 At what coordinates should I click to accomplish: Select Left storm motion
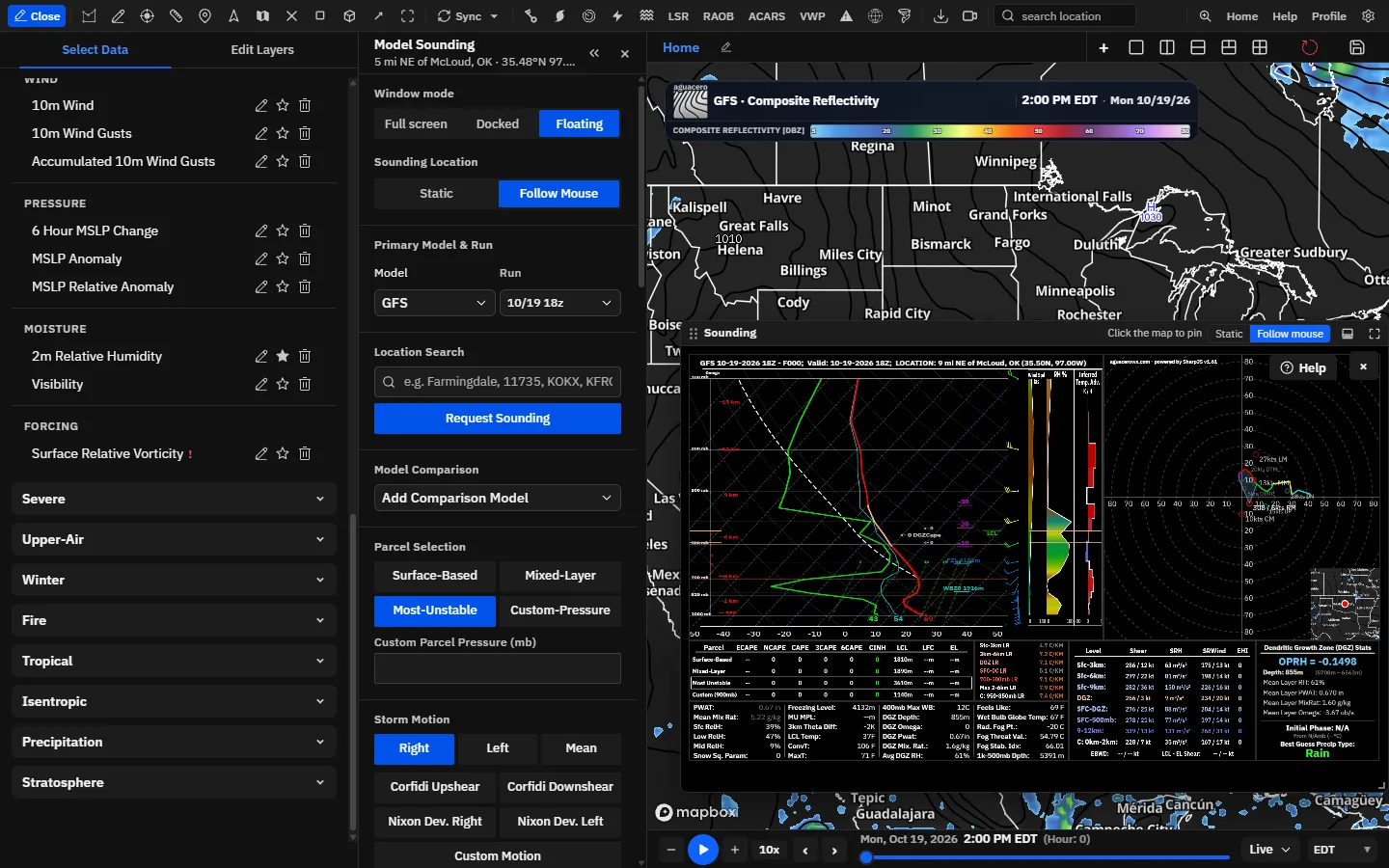[x=498, y=748]
